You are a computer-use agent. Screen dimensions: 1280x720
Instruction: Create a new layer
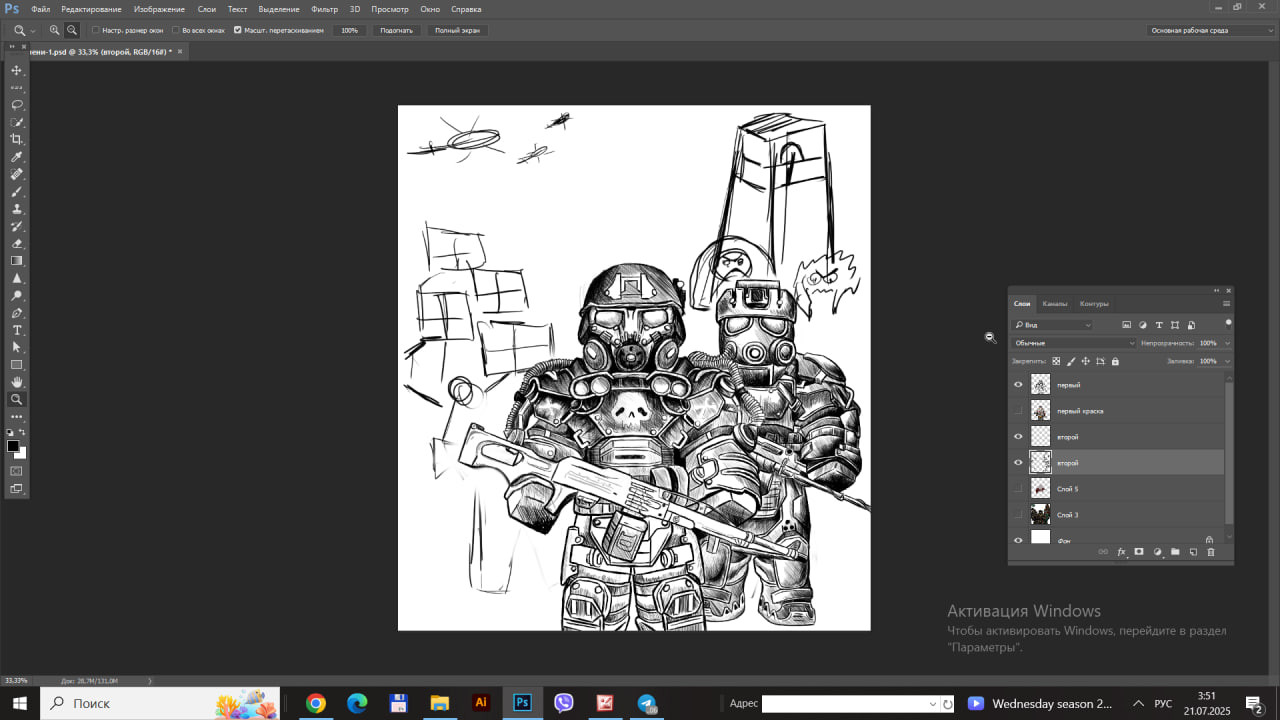pos(1193,551)
